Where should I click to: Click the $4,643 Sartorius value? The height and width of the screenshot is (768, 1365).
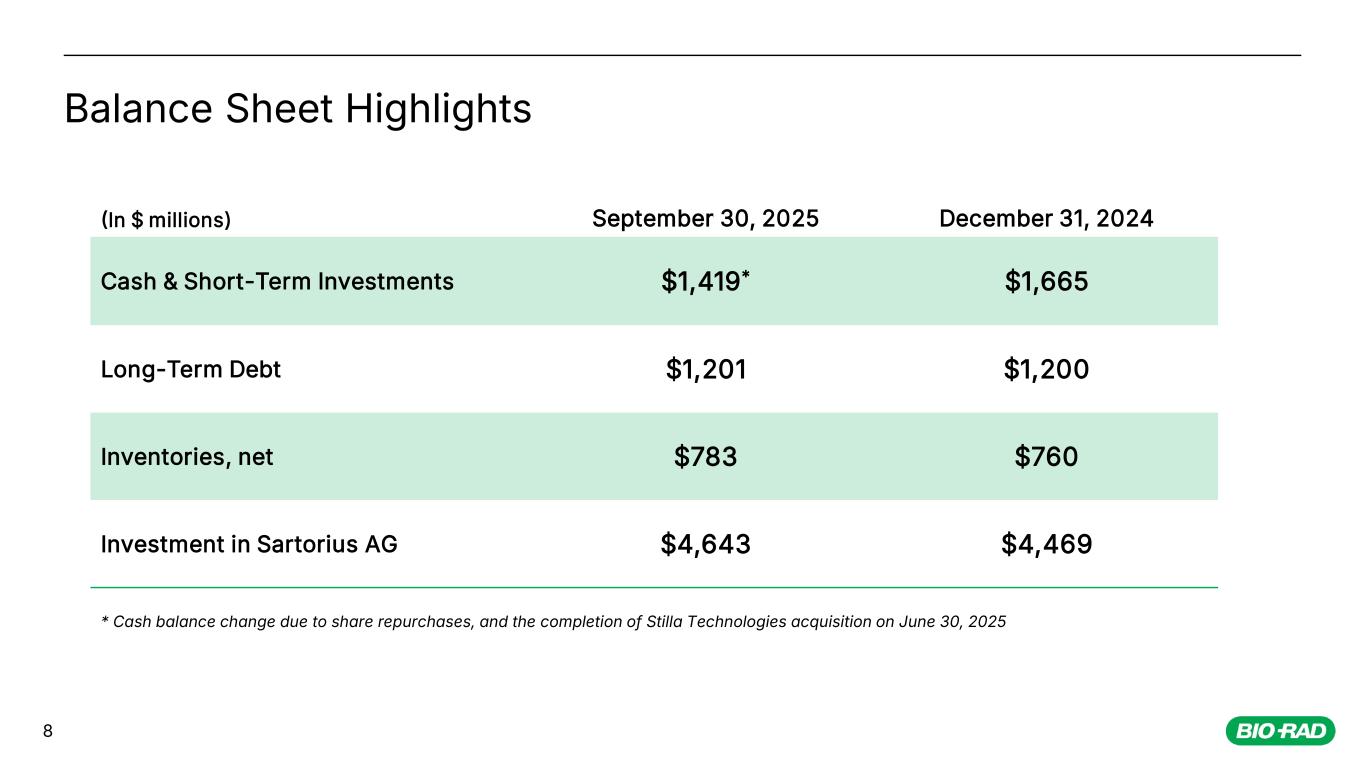(706, 545)
